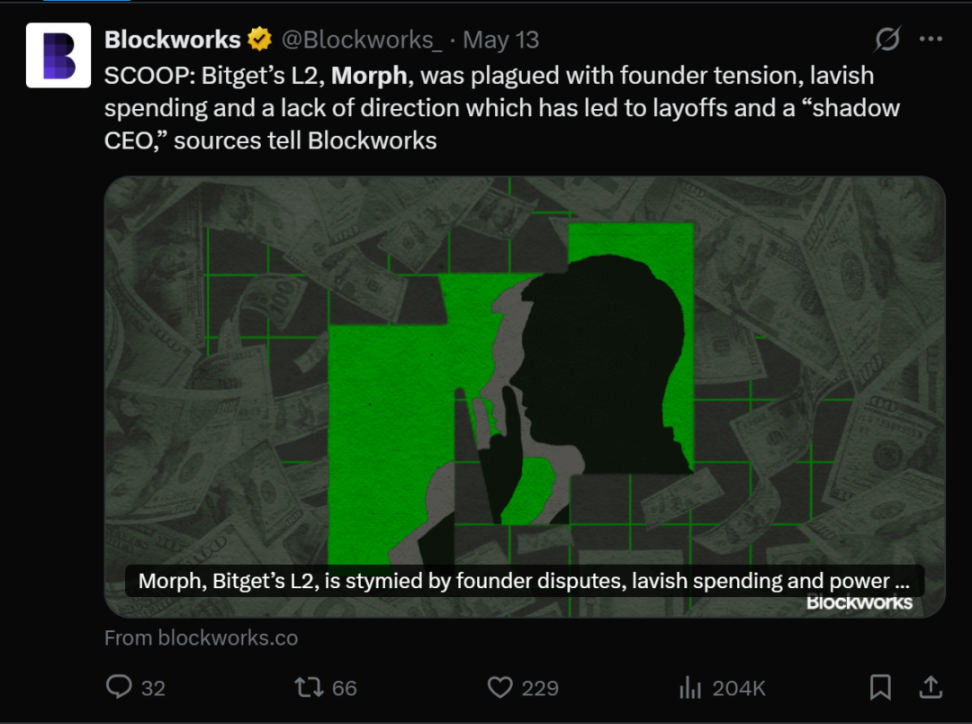The height and width of the screenshot is (724, 972).
Task: Click the share upload arrow icon
Action: click(x=930, y=687)
